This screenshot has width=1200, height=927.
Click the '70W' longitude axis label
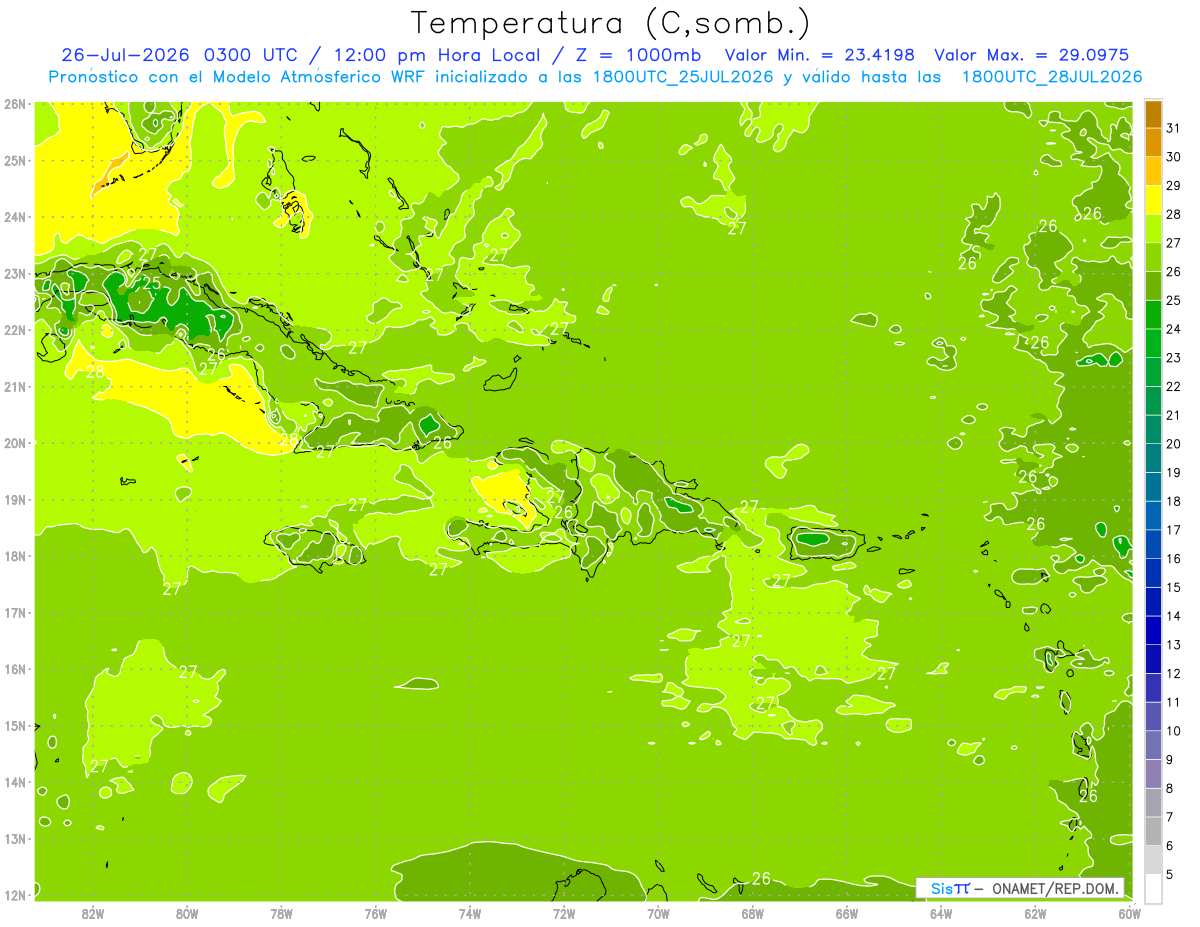[658, 913]
